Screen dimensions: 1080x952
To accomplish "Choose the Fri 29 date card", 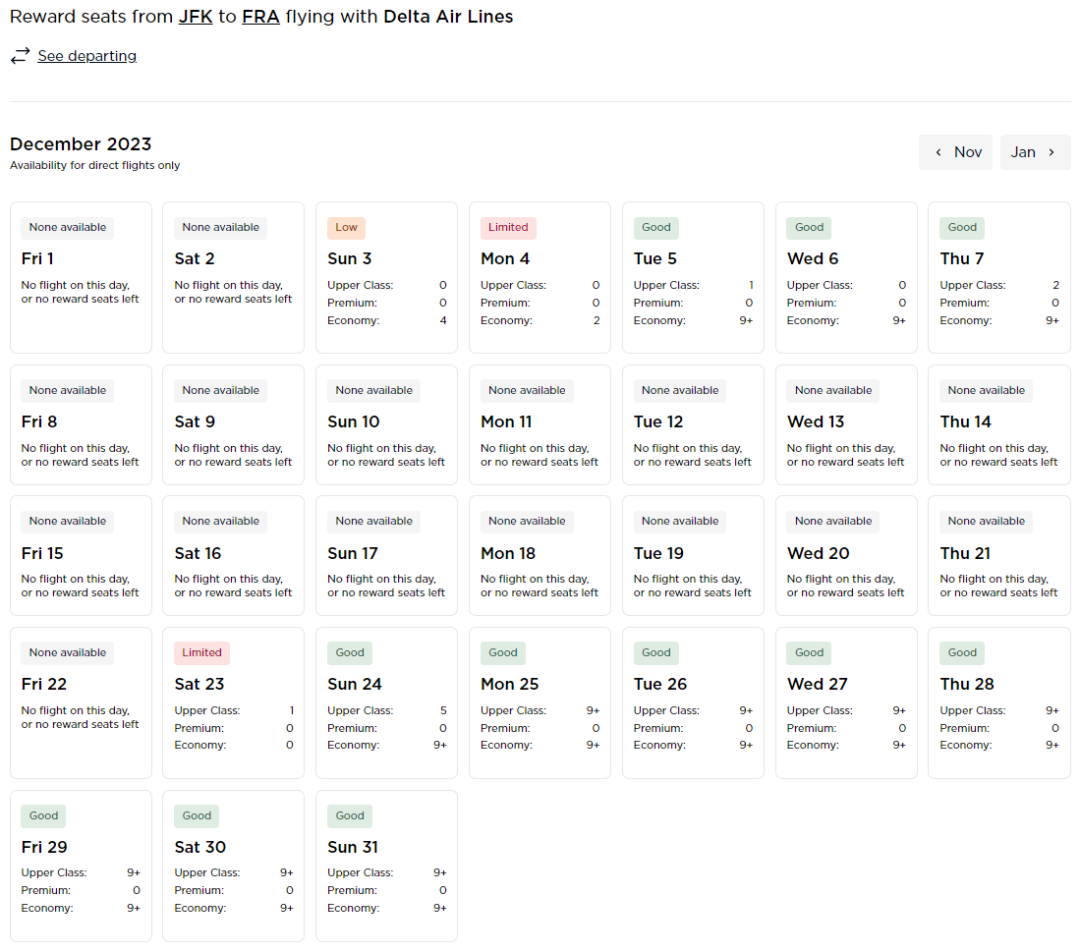I will coord(80,865).
